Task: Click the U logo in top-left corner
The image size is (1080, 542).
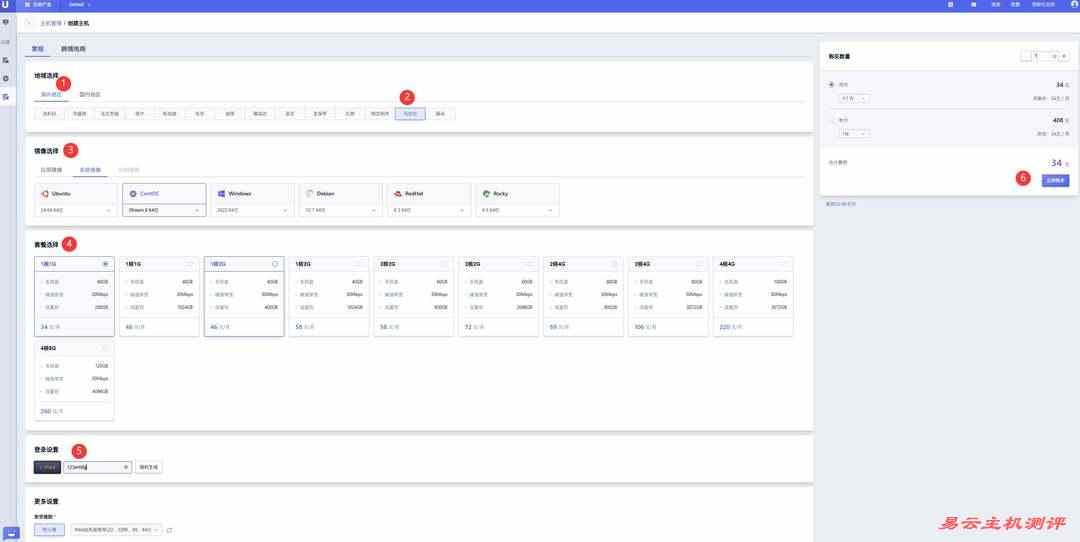Action: pyautogui.click(x=6, y=5)
